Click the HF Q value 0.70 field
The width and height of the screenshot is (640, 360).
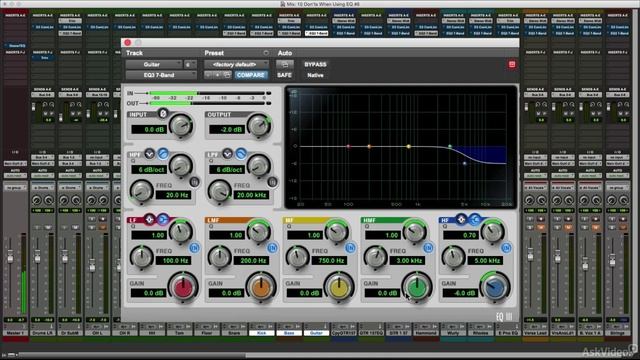[x=461, y=235]
